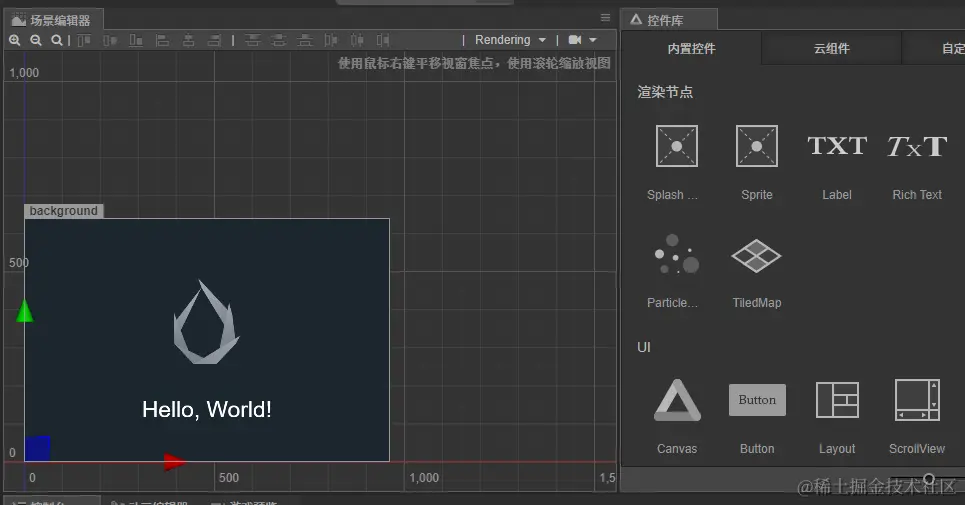Screen dimensions: 965x505
Task: Distribute nodes by top edges
Action: point(252,41)
